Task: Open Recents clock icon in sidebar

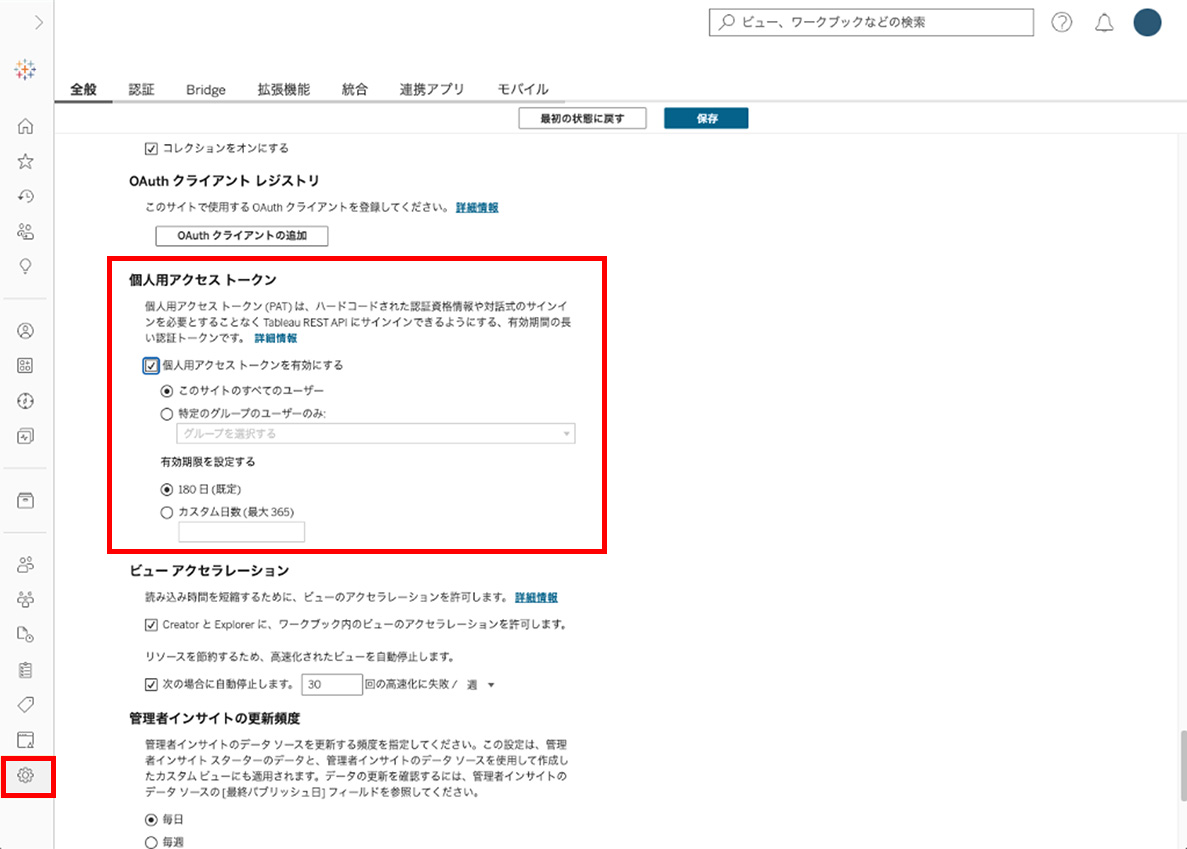Action: pyautogui.click(x=26, y=196)
